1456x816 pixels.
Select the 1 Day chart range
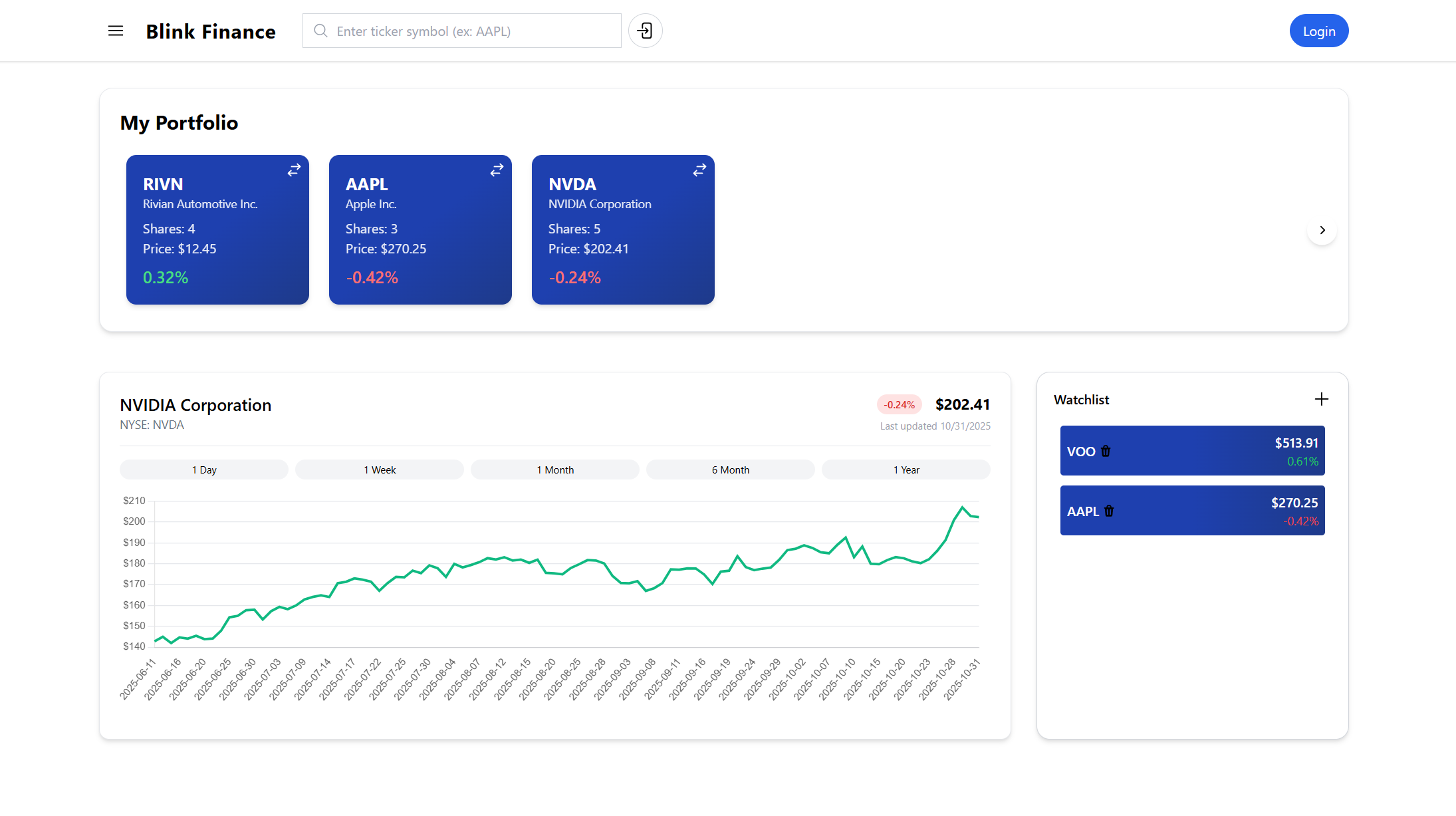coord(203,469)
